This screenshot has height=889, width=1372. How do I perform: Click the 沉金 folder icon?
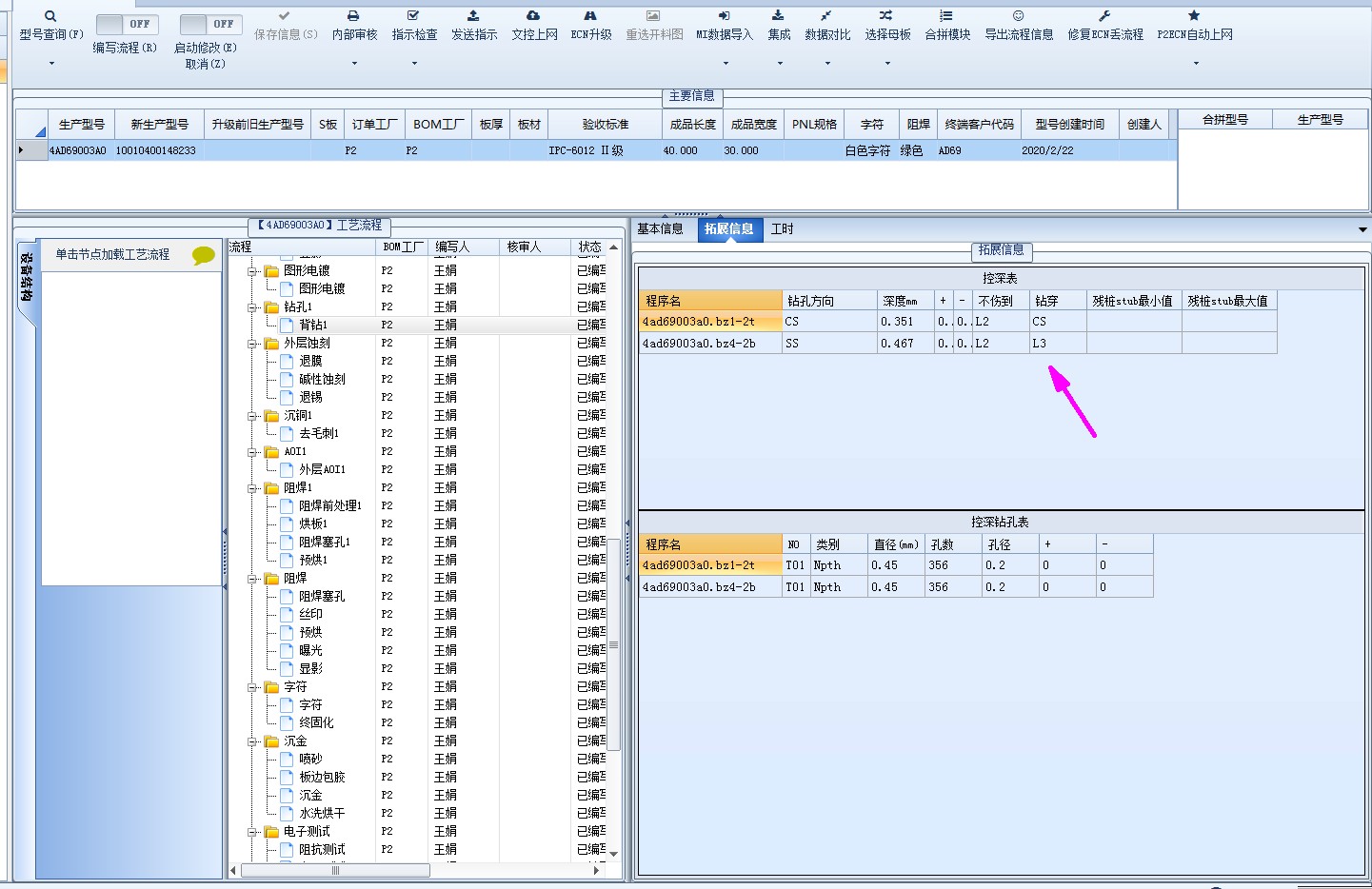click(271, 741)
